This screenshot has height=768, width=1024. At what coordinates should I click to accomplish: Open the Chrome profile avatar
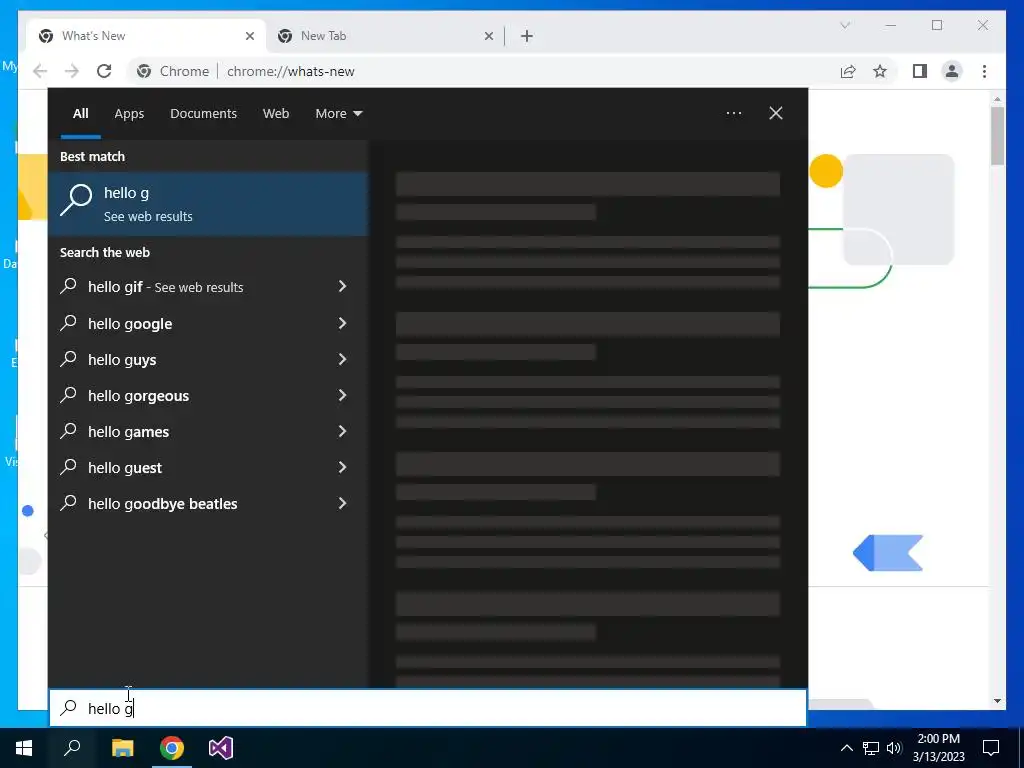coord(952,71)
